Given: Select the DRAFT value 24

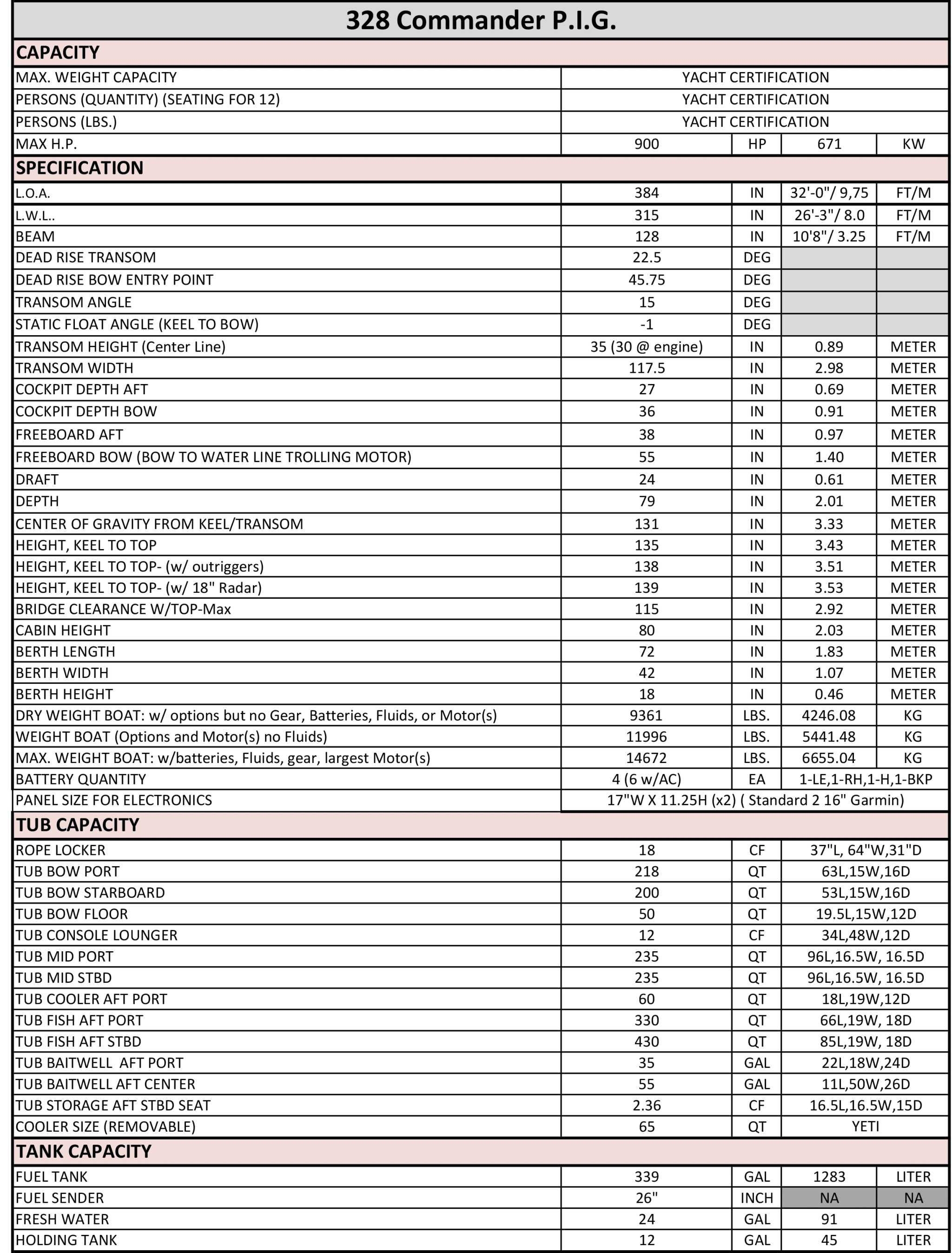Looking at the screenshot, I should (x=647, y=480).
